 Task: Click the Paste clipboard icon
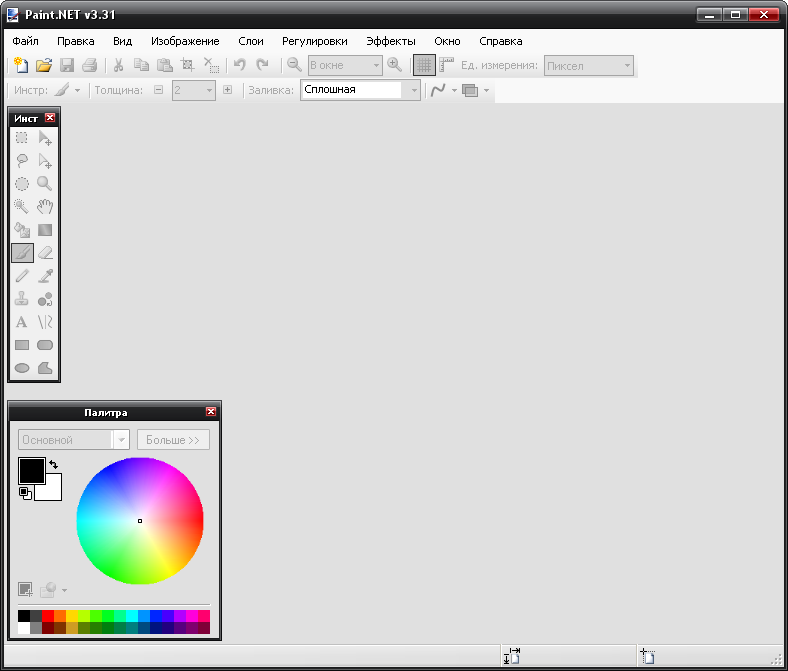164,65
